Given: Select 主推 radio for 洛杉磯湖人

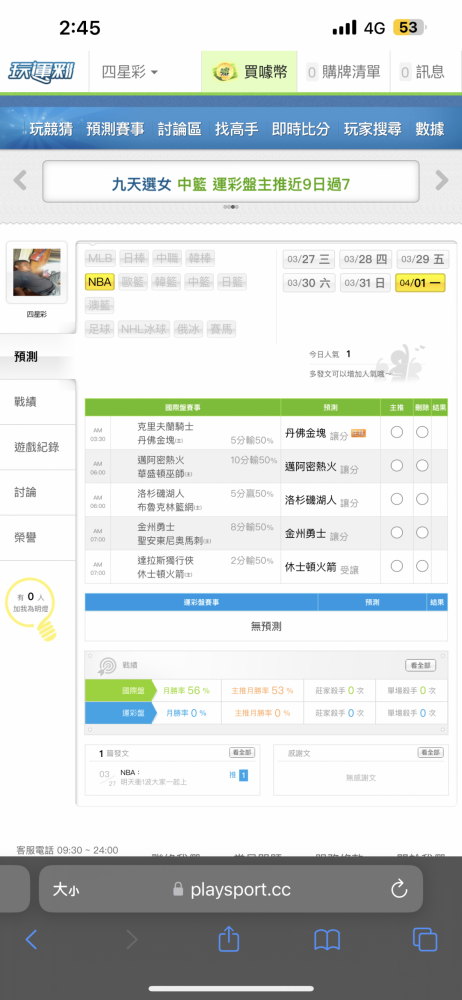Looking at the screenshot, I should click(397, 499).
